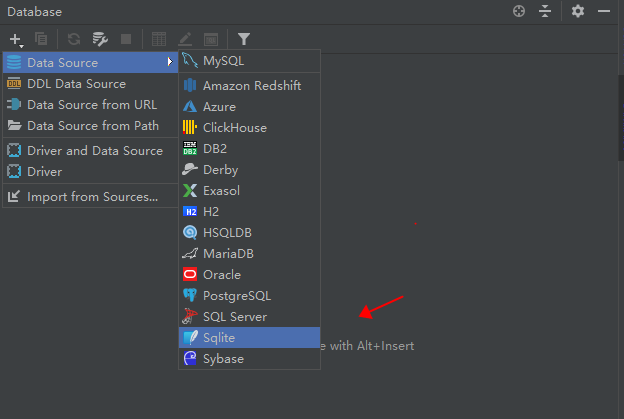Select Sqlite in the data source list
The height and width of the screenshot is (419, 624).
tap(219, 338)
